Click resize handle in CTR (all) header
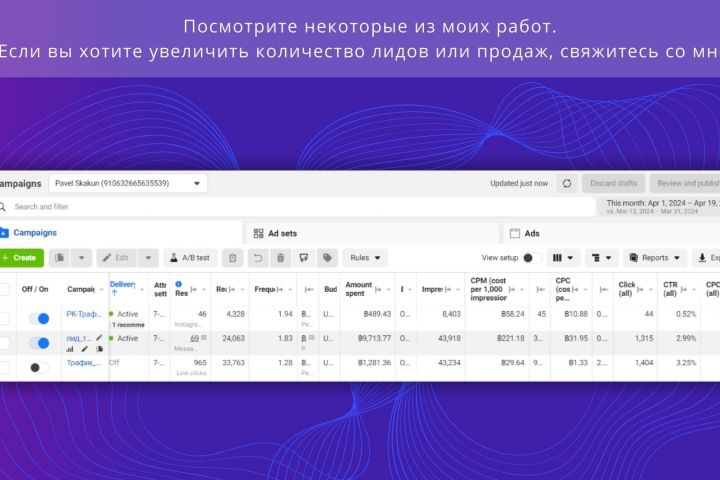 pyautogui.click(x=686, y=289)
